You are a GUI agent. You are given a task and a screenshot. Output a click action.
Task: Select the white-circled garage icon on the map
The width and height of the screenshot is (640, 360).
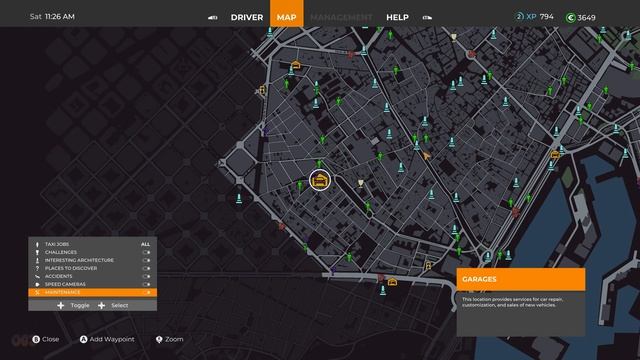[x=320, y=180]
